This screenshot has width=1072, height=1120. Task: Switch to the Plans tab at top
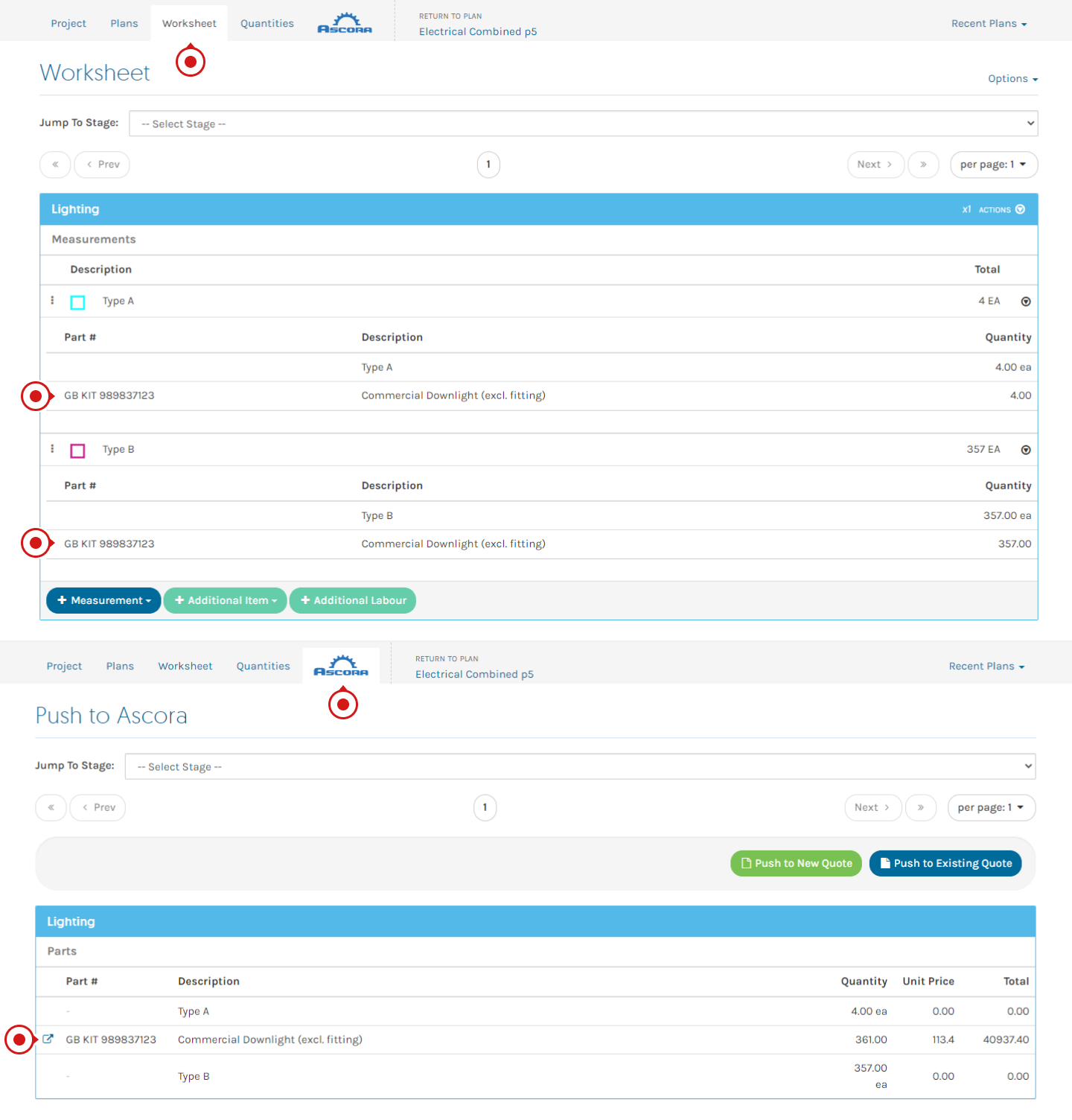[x=124, y=24]
